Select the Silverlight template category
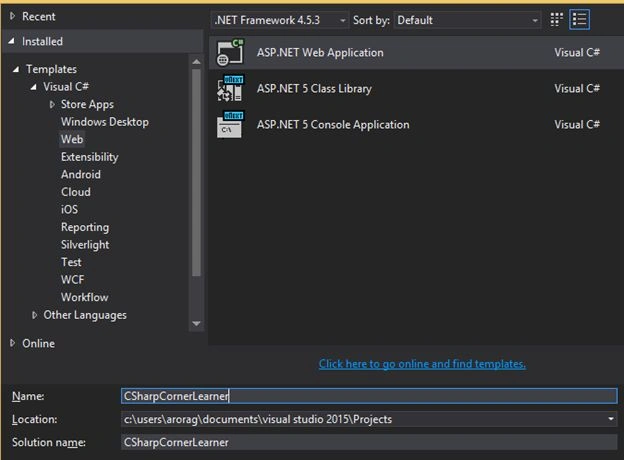 tap(85, 245)
